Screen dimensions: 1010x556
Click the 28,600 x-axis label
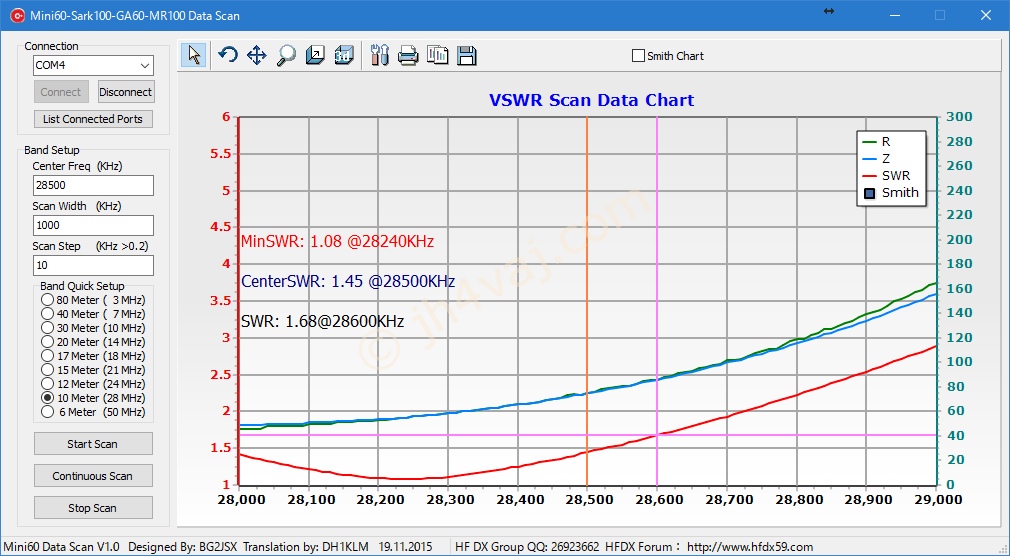coord(657,499)
